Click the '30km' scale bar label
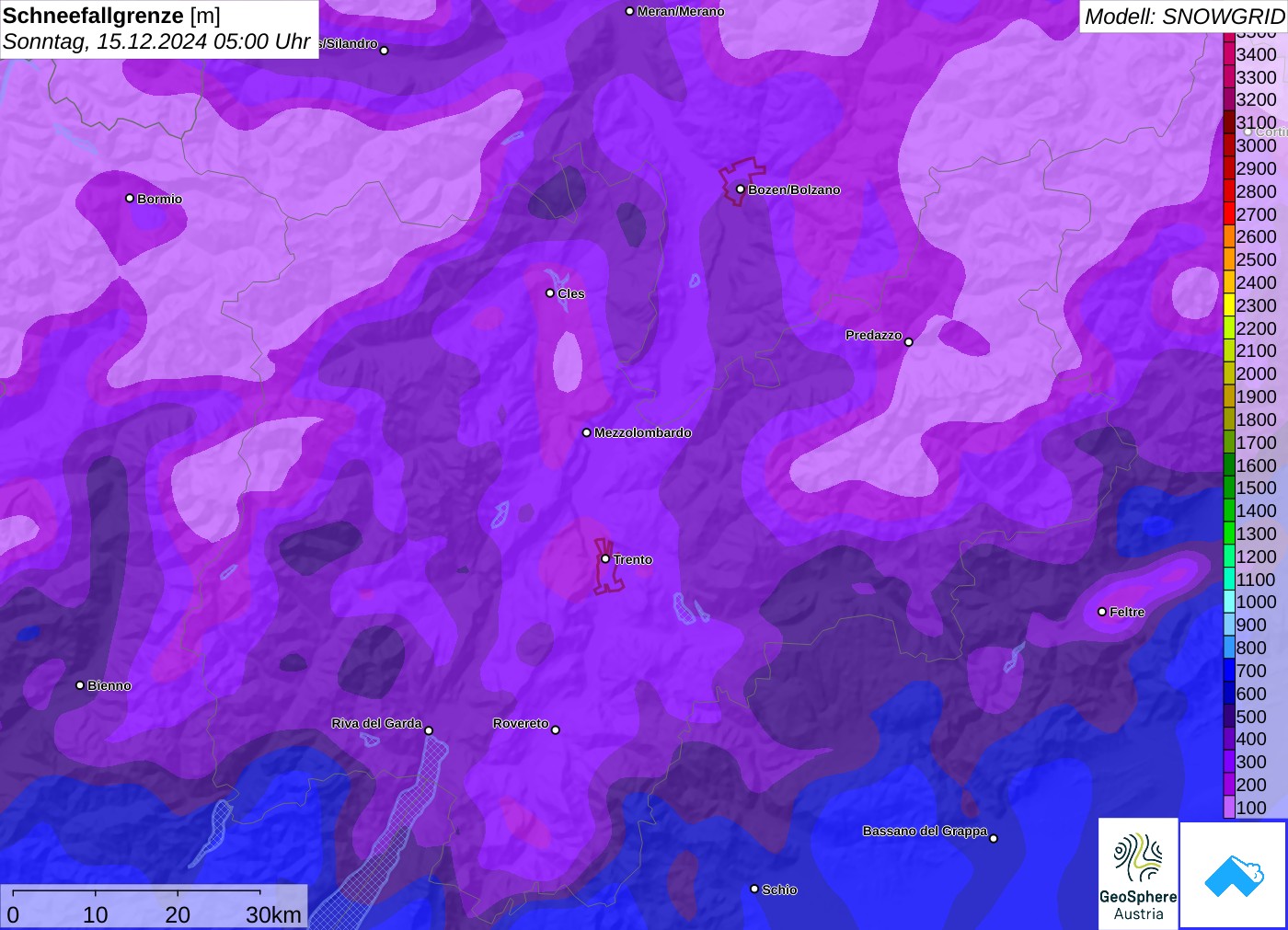Image resolution: width=1288 pixels, height=930 pixels. tap(273, 915)
